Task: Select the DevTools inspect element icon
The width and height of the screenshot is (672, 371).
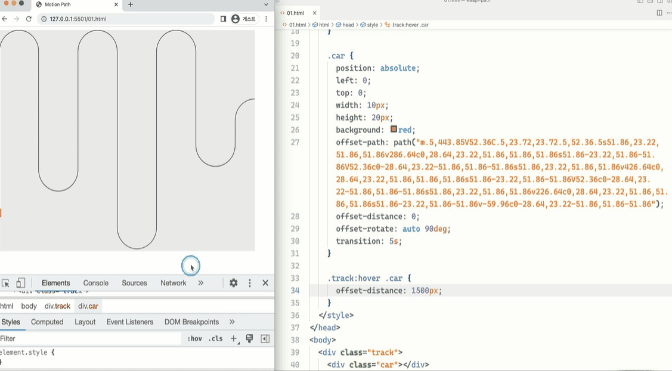Action: point(6,283)
